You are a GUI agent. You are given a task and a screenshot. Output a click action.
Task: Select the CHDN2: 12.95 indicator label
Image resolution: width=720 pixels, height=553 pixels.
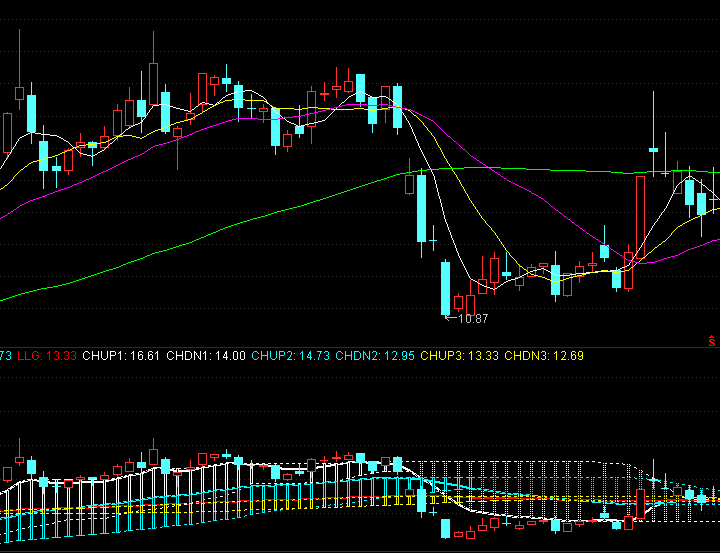tap(375, 356)
